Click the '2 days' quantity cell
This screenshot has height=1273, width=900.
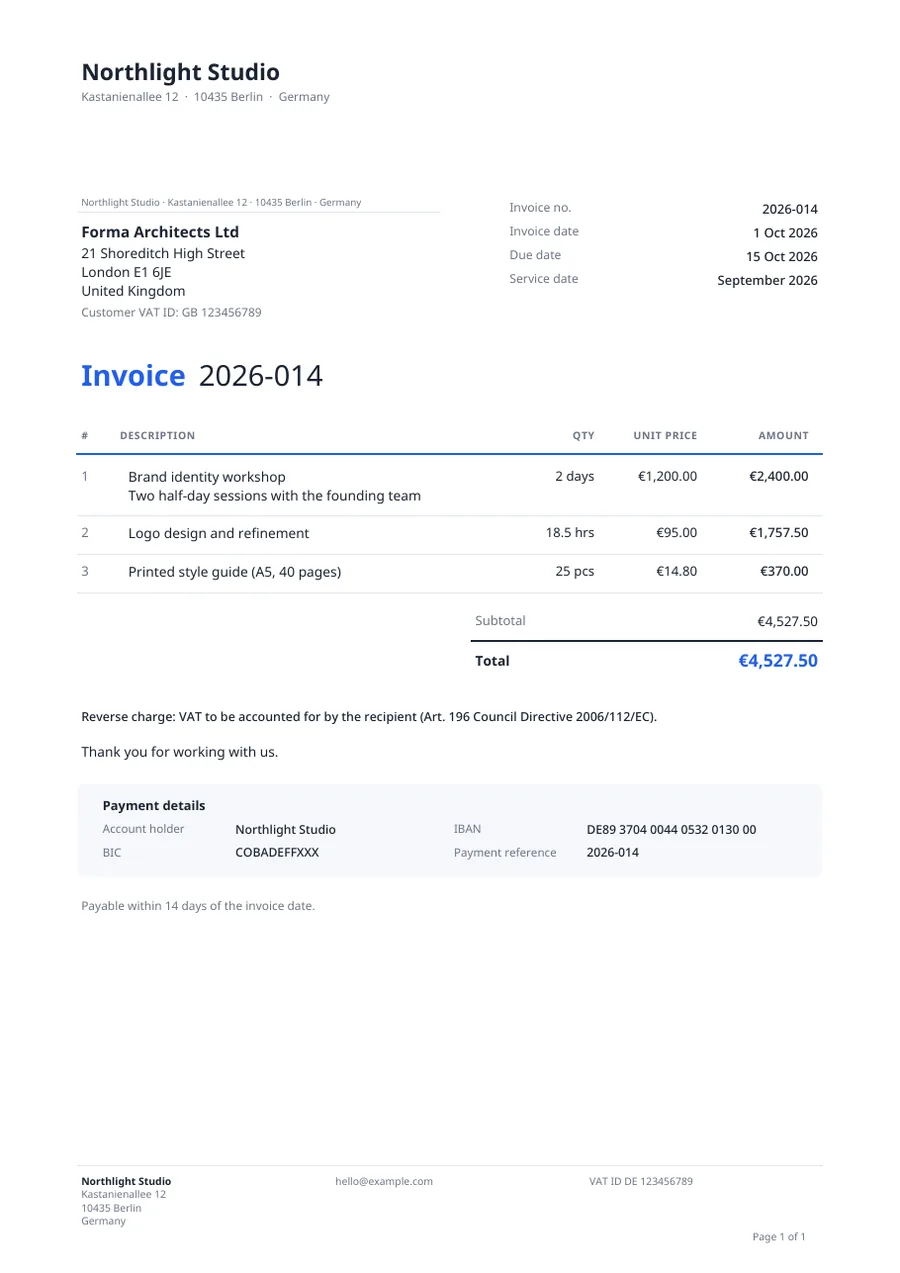coord(574,477)
